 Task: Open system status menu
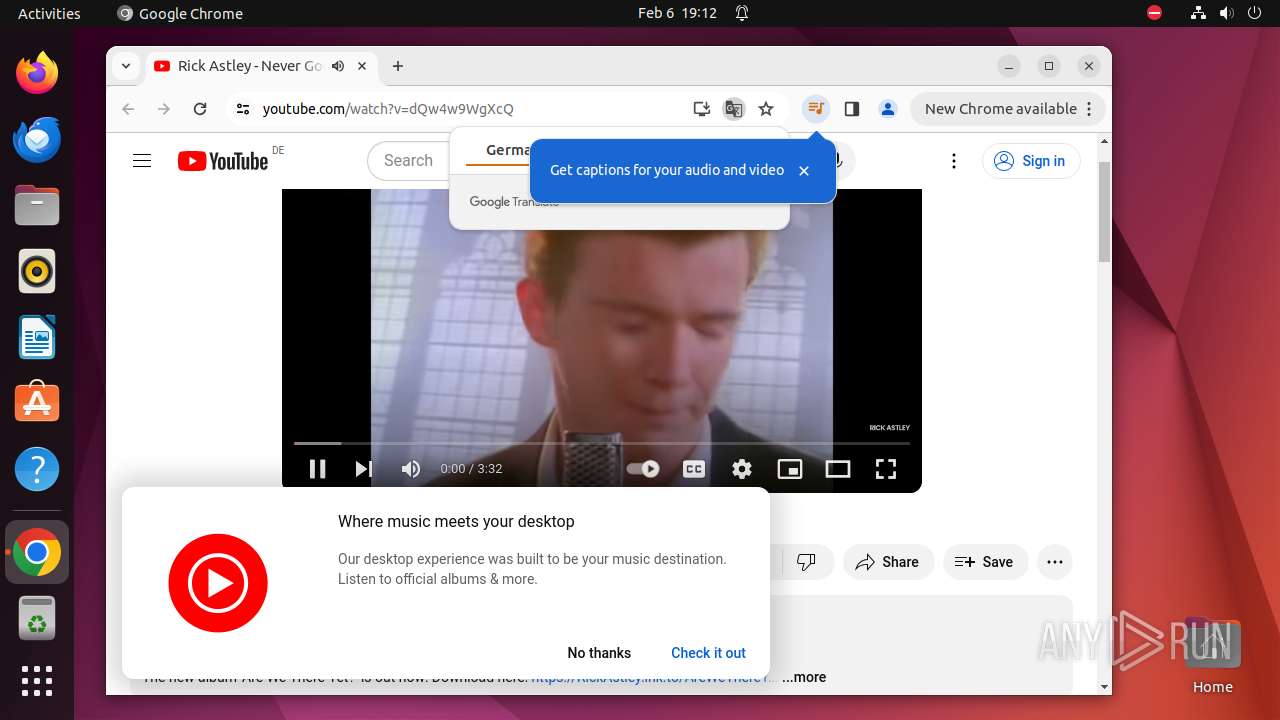(x=1226, y=13)
